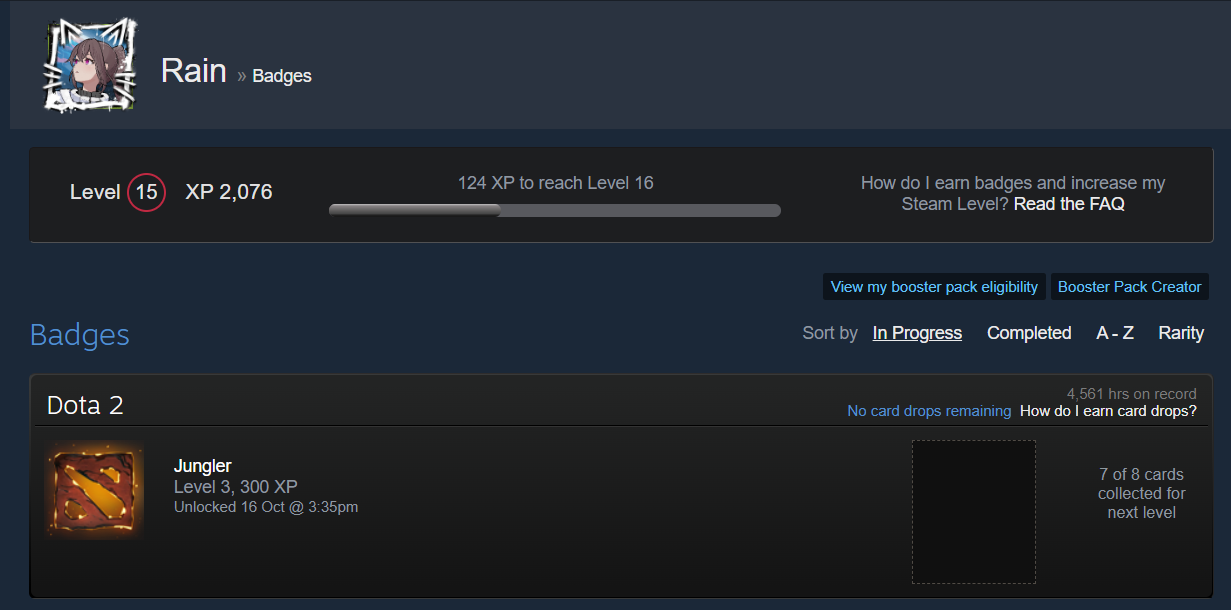
Task: Click the Jungler badge name
Action: point(203,466)
